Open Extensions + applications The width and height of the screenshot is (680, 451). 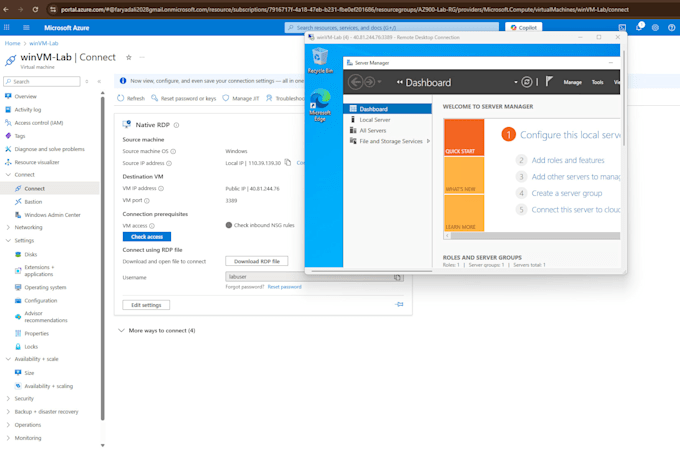[x=39, y=271]
